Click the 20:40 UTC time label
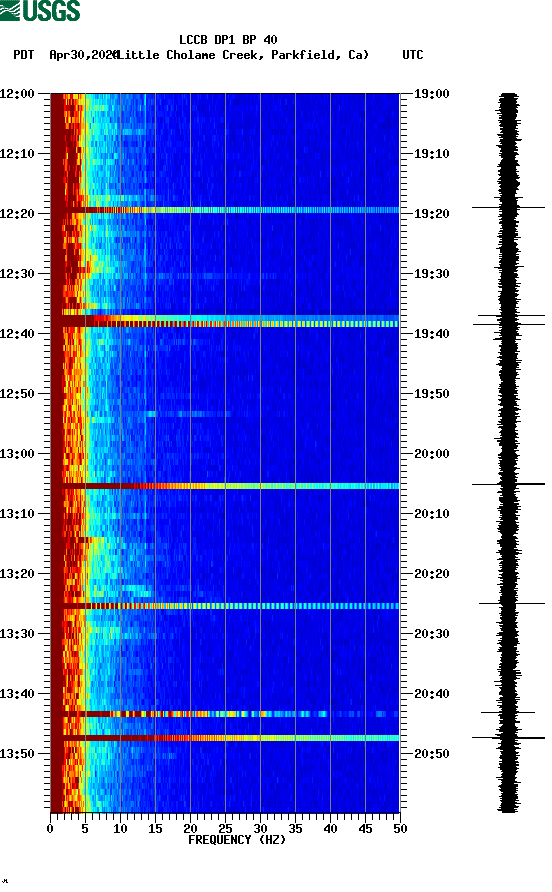 pyautogui.click(x=431, y=694)
